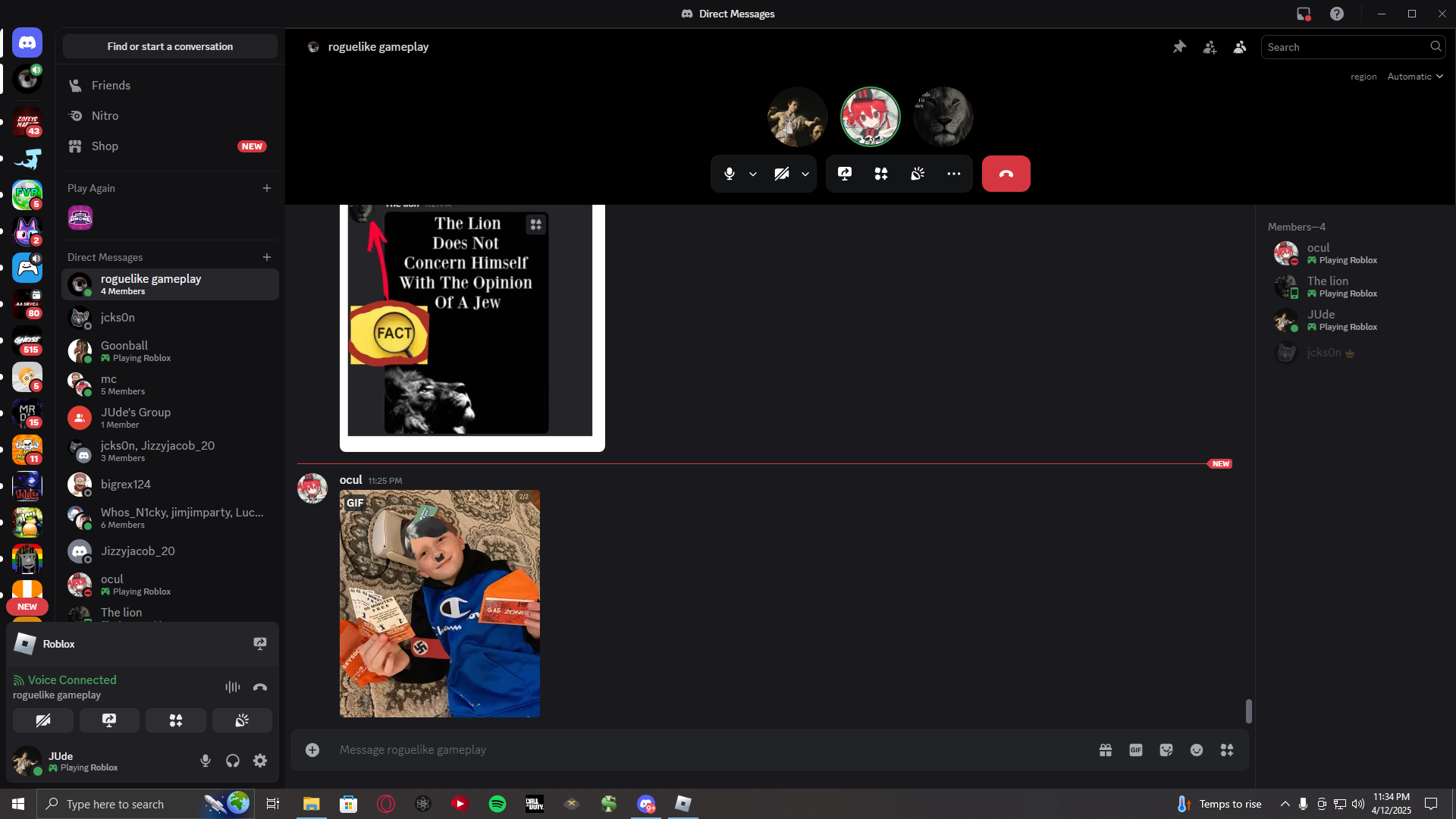This screenshot has height=819, width=1456.
Task: Toggle the member list visibility
Action: tap(1240, 47)
